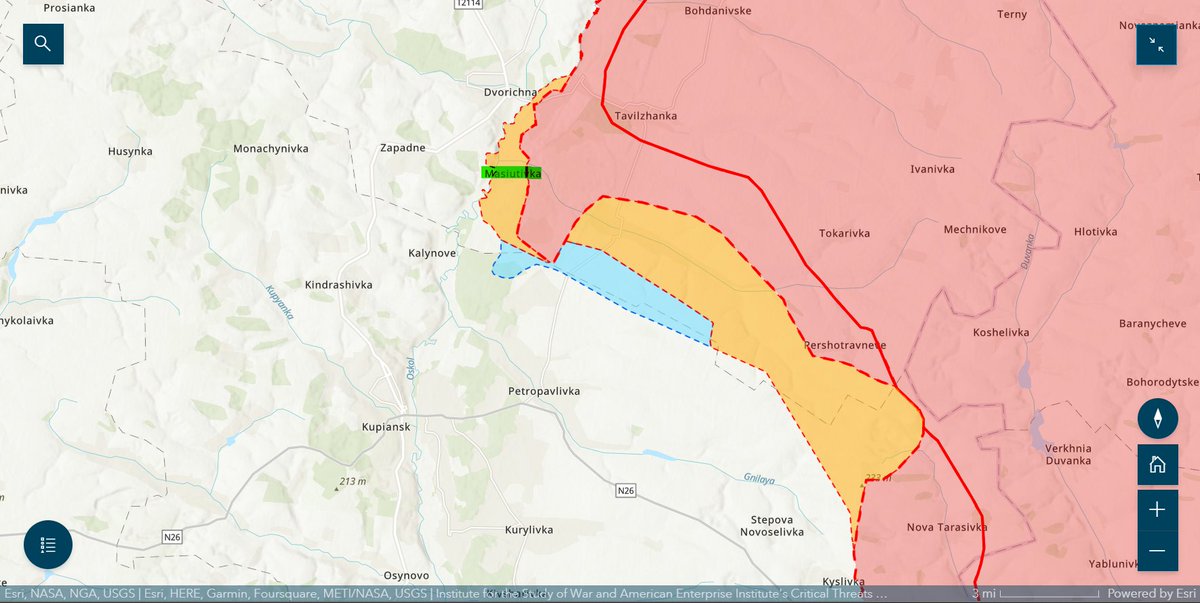
Task: Zoom out with the minus button
Action: (x=1157, y=550)
